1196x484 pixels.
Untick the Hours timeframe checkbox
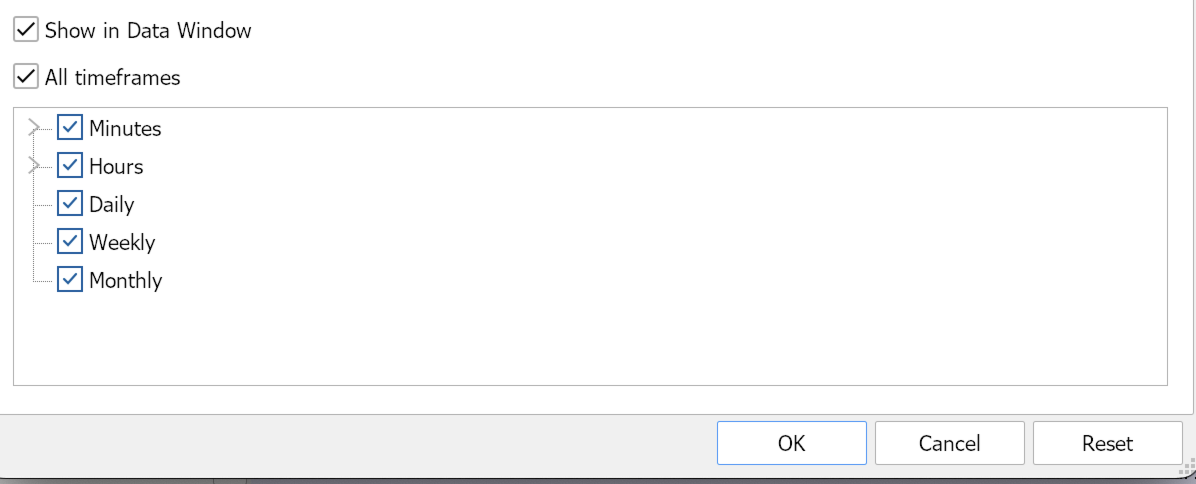coord(70,166)
